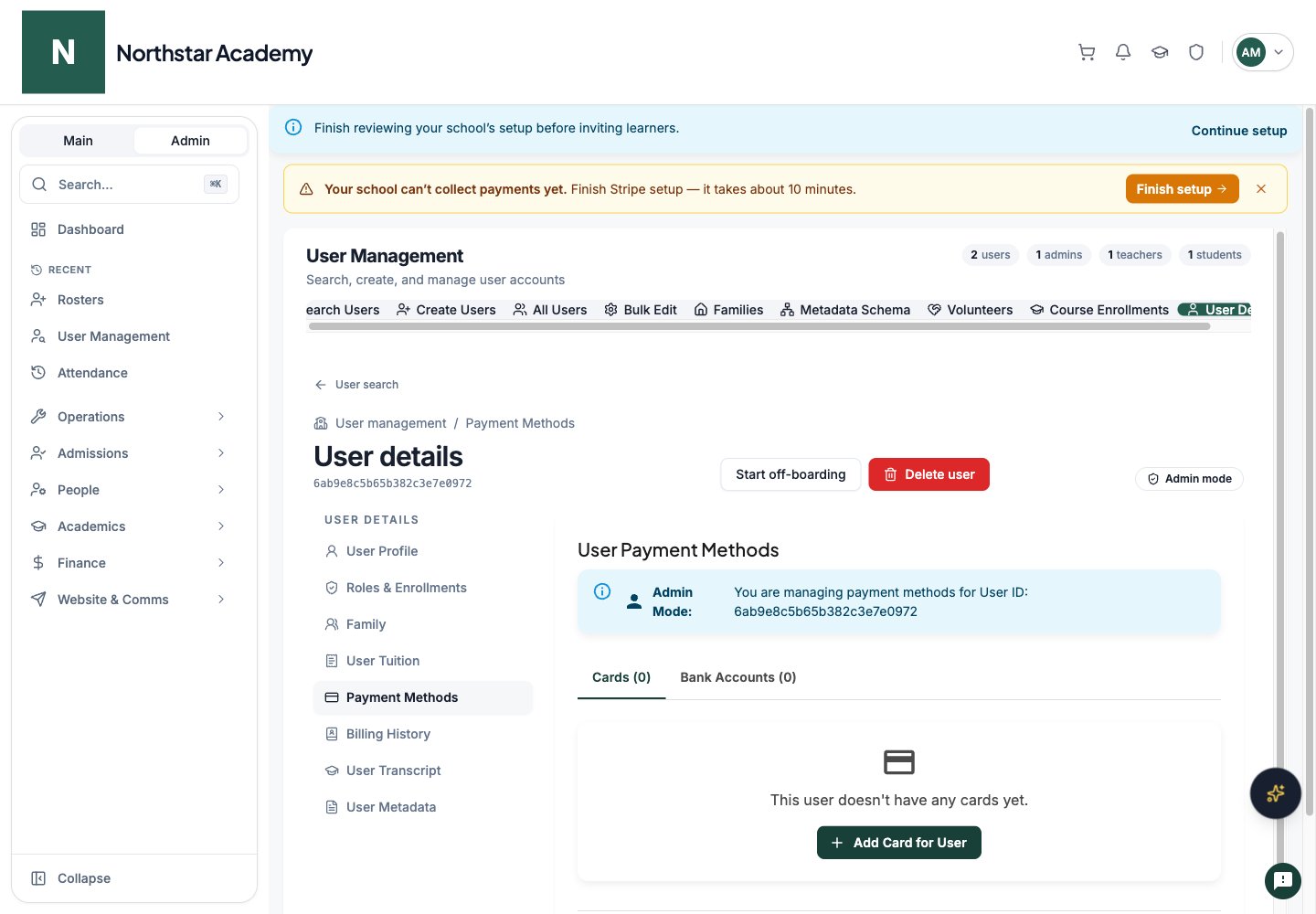
Task: Expand the Operations section
Action: [x=129, y=417]
